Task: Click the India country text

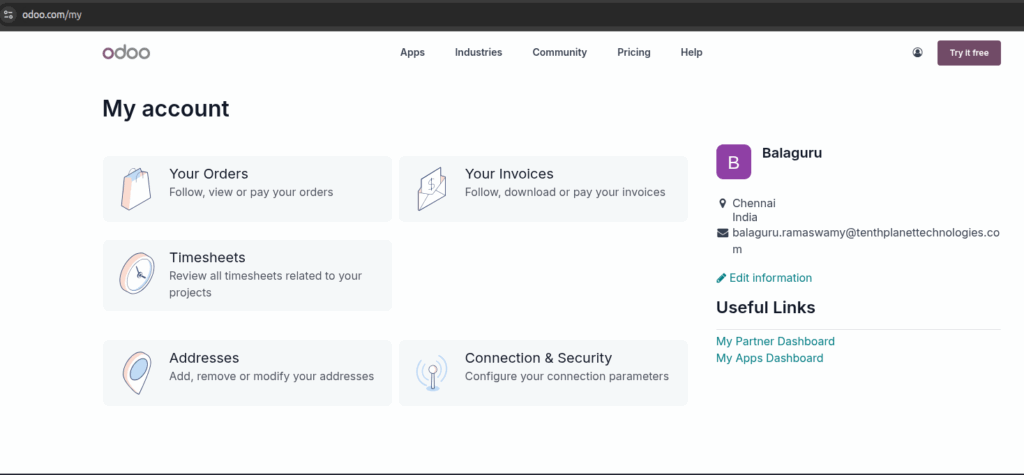Action: click(745, 218)
